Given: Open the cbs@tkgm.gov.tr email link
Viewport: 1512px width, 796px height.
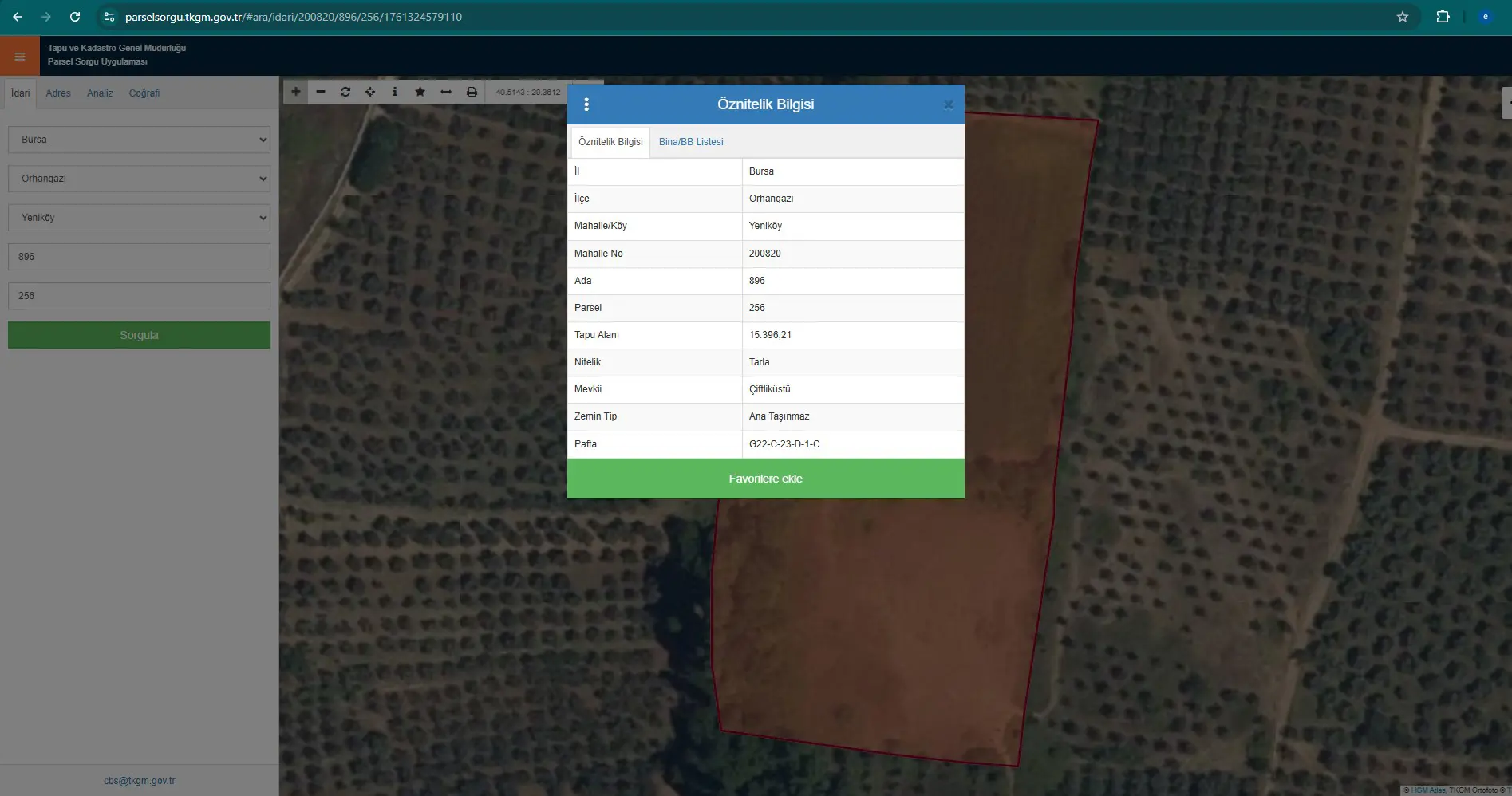Looking at the screenshot, I should (x=140, y=781).
